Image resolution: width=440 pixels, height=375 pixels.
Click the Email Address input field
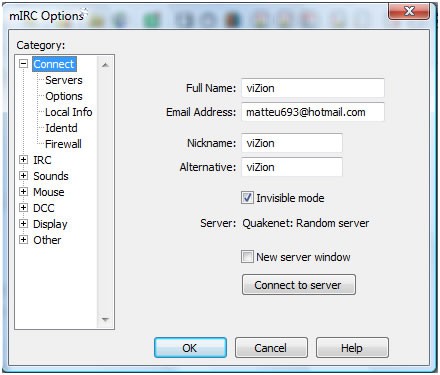tap(313, 112)
